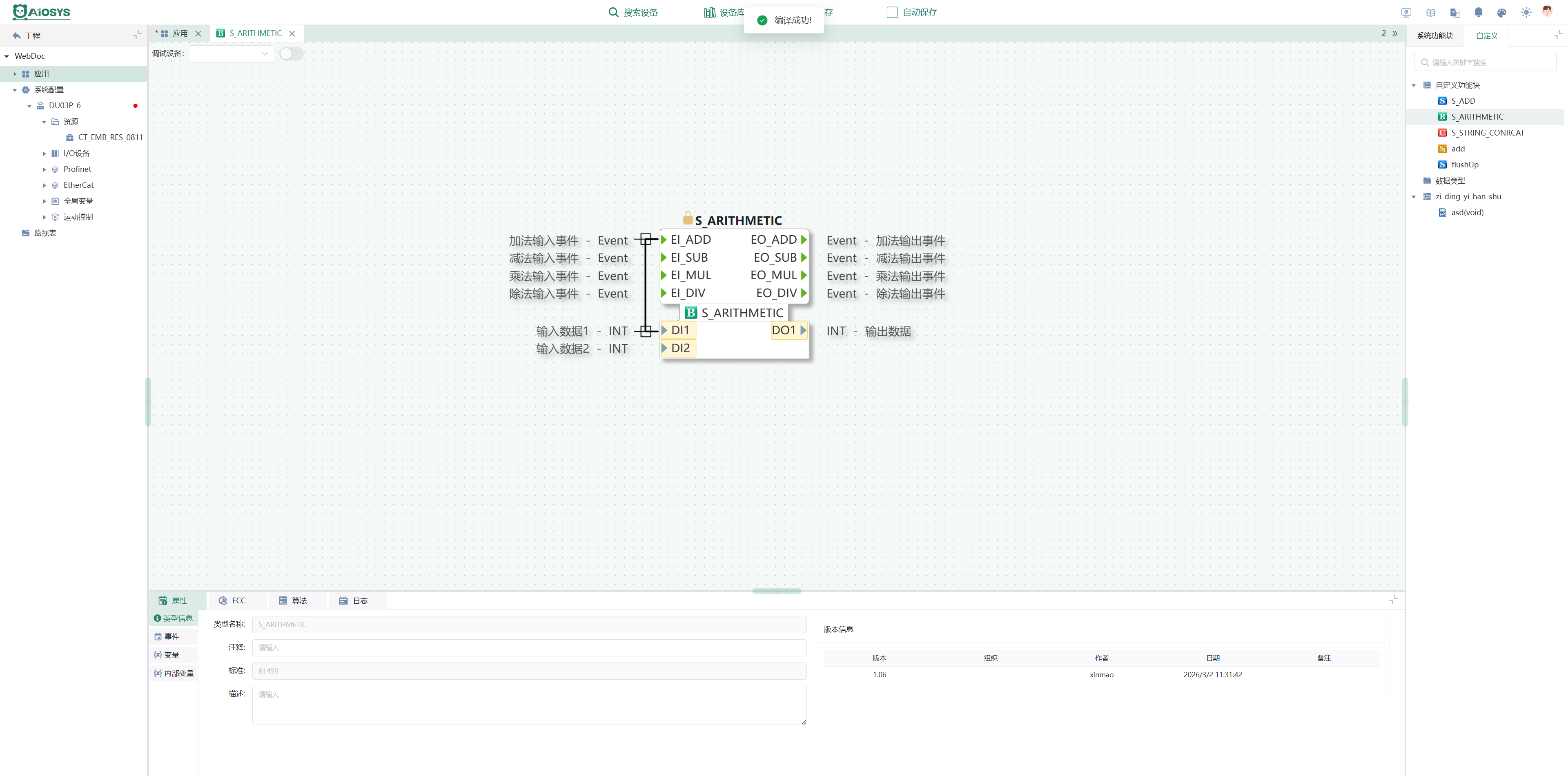This screenshot has width=1568, height=776.
Task: Click the EO_DIV event output
Action: point(782,294)
